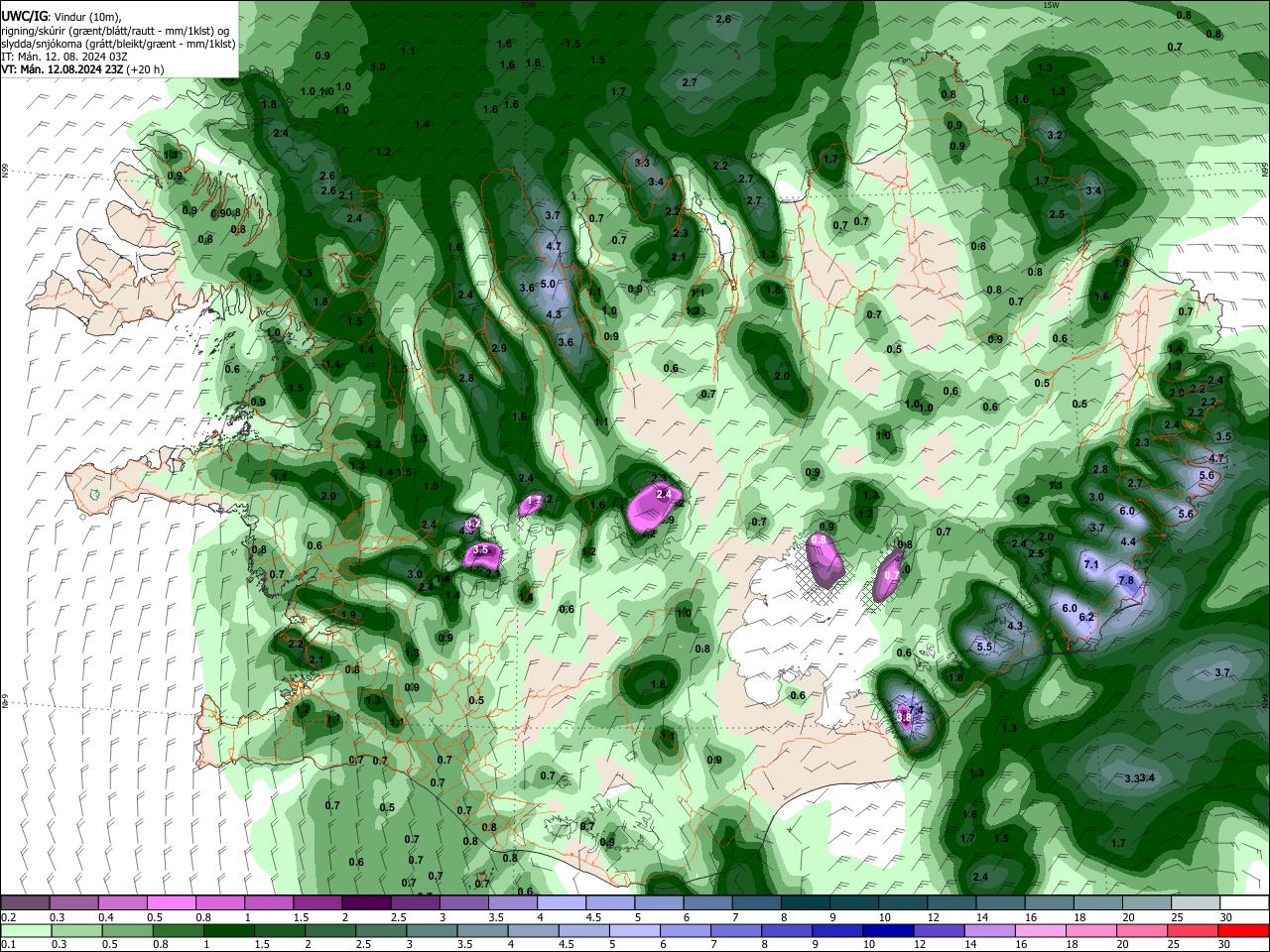Select snow scale swatch starting at 14
Screen dimensions: 1270x952
(x=1001, y=903)
